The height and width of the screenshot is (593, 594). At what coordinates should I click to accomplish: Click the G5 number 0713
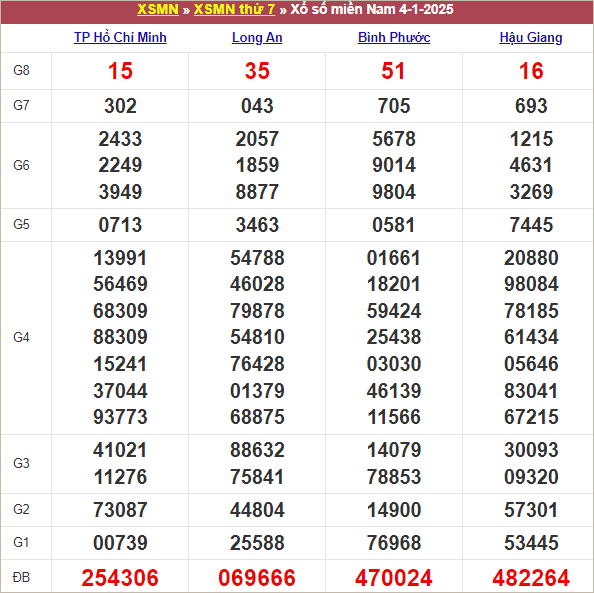pos(120,225)
